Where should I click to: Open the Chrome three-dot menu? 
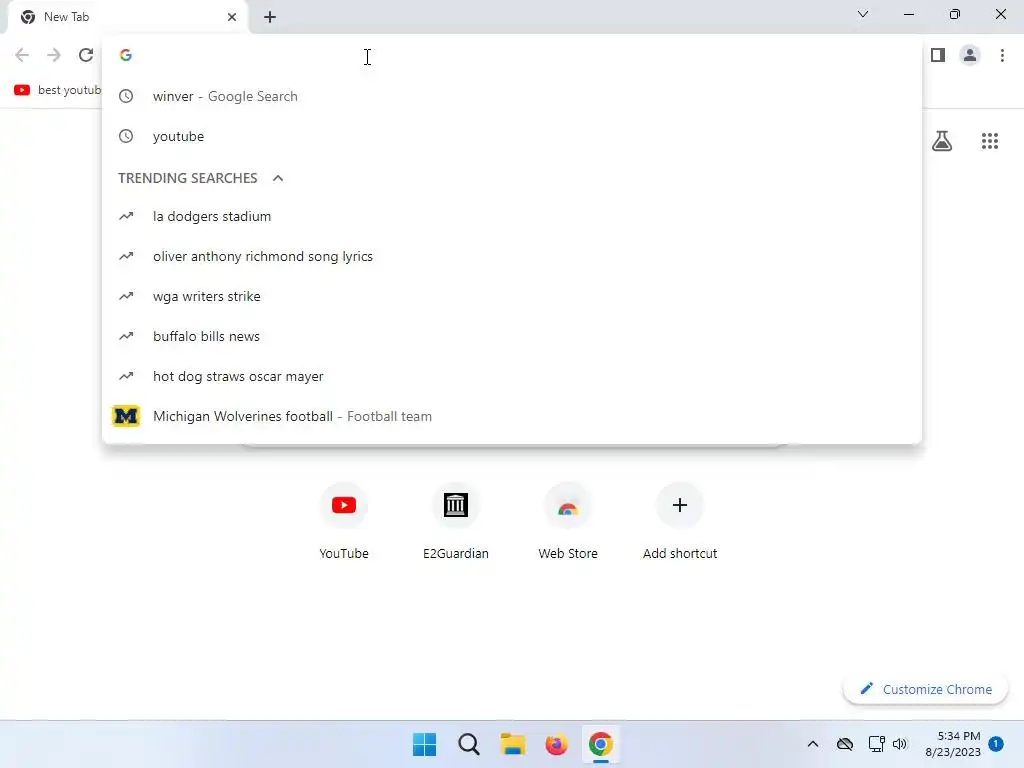pos(1002,55)
